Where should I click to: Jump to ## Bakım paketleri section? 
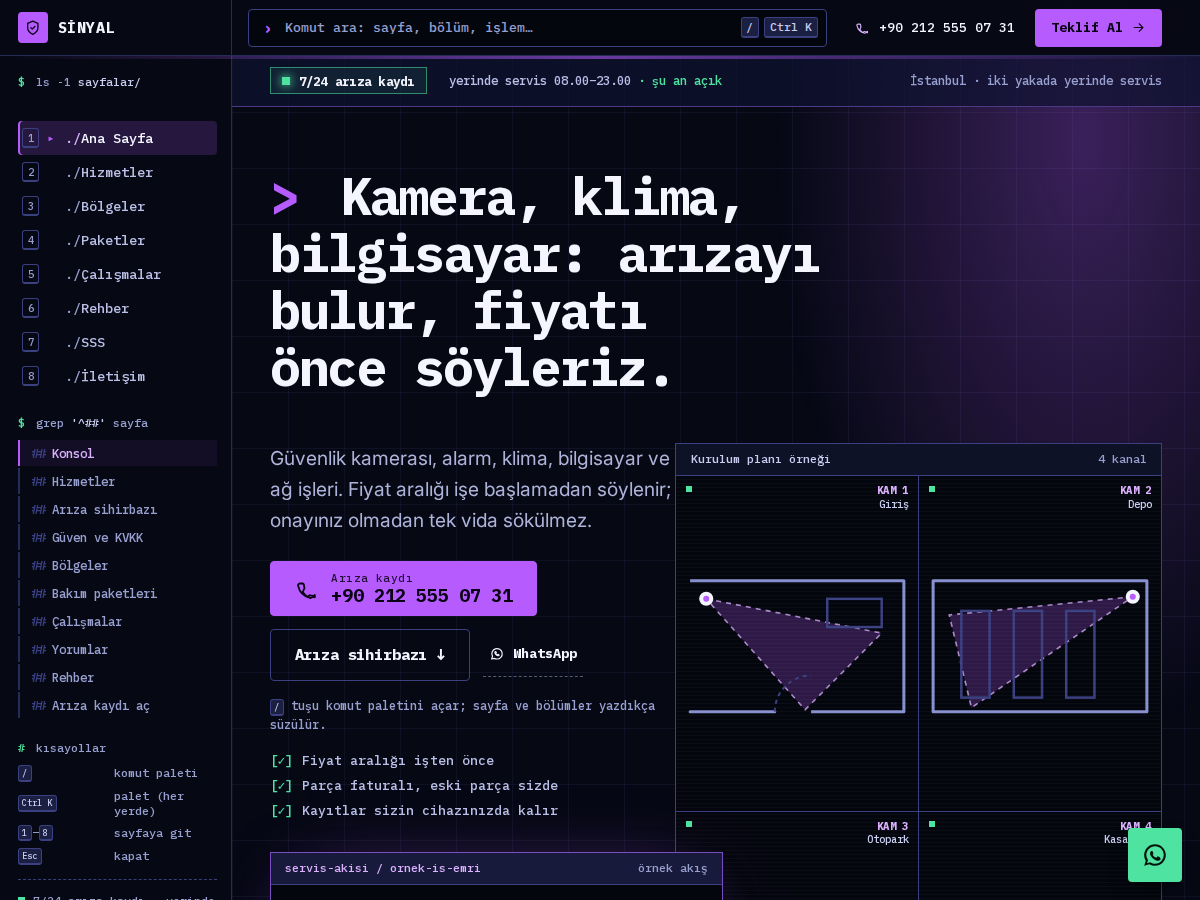tap(117, 593)
